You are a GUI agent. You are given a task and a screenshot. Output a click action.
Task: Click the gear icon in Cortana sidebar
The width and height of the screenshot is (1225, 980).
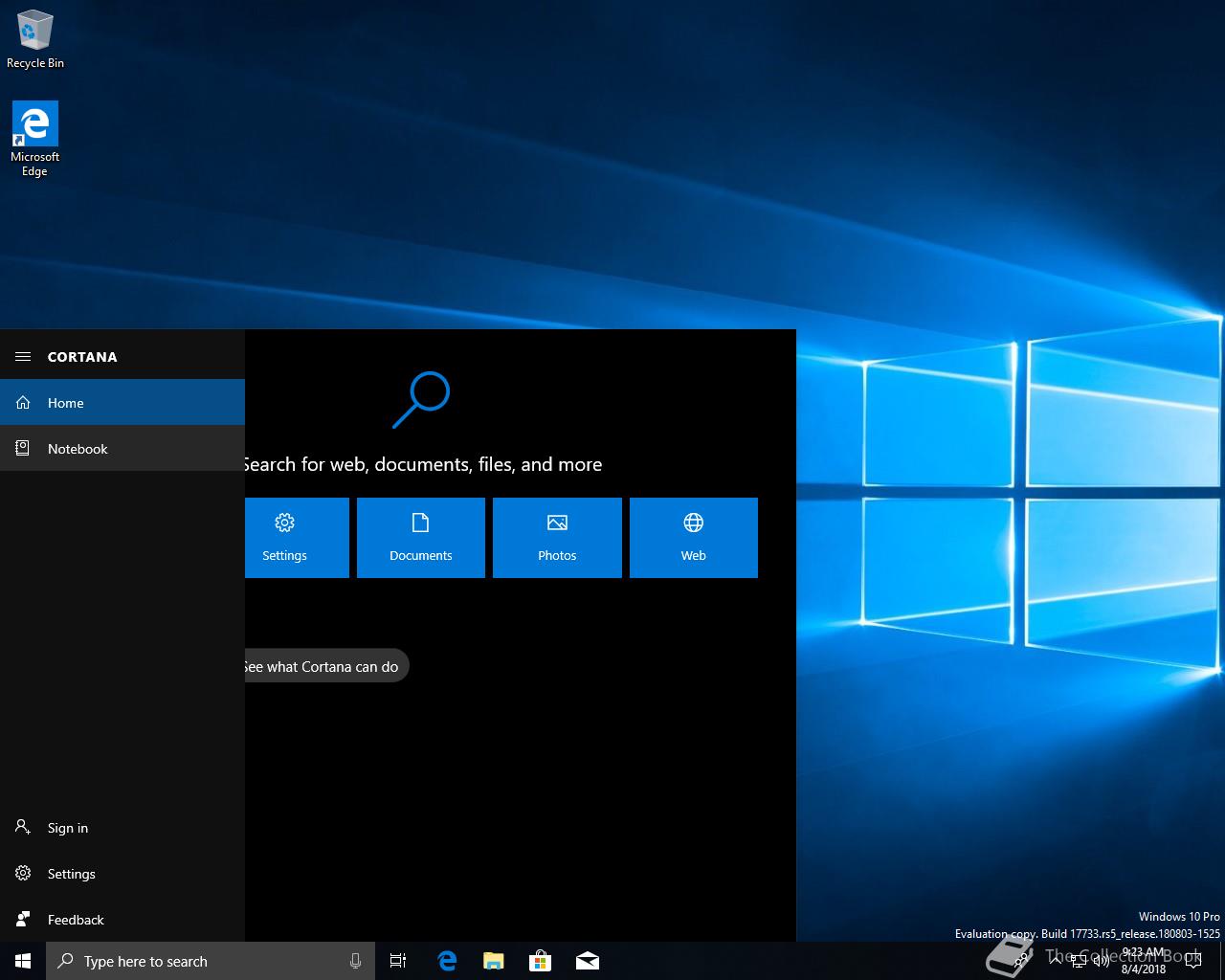point(23,873)
